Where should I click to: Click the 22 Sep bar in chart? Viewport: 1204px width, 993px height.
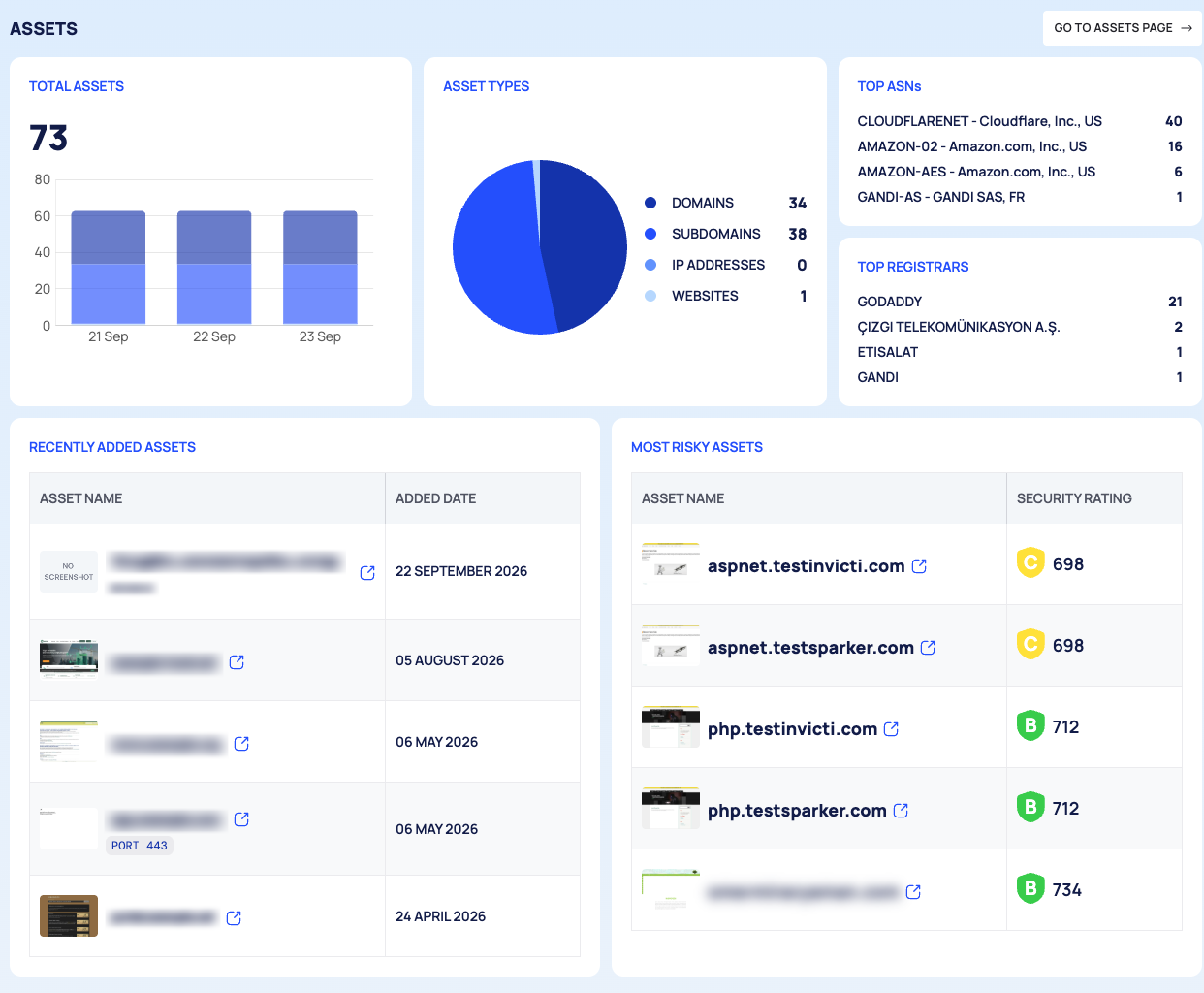[214, 268]
